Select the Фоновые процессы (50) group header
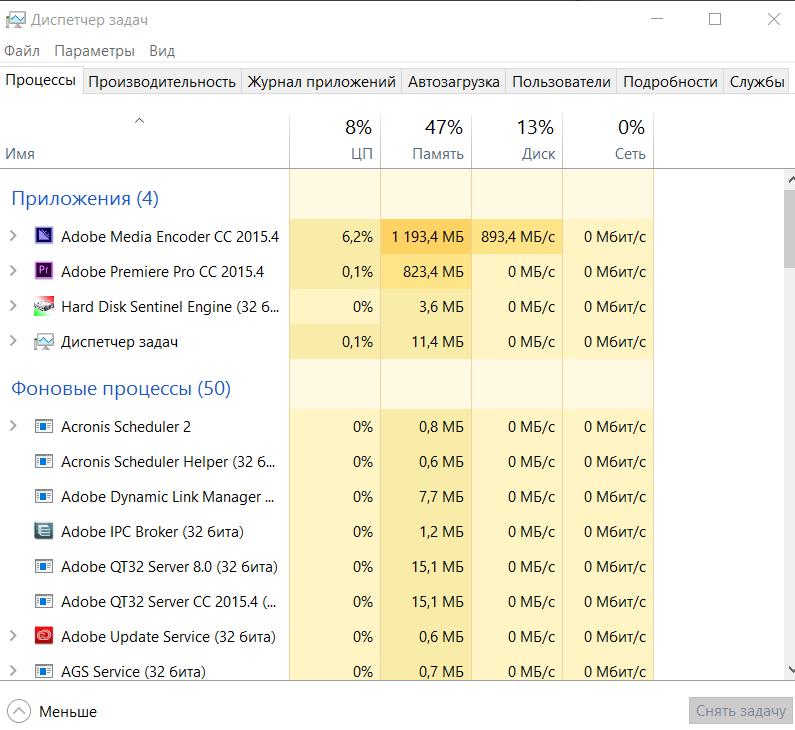The width and height of the screenshot is (795, 730). [121, 389]
